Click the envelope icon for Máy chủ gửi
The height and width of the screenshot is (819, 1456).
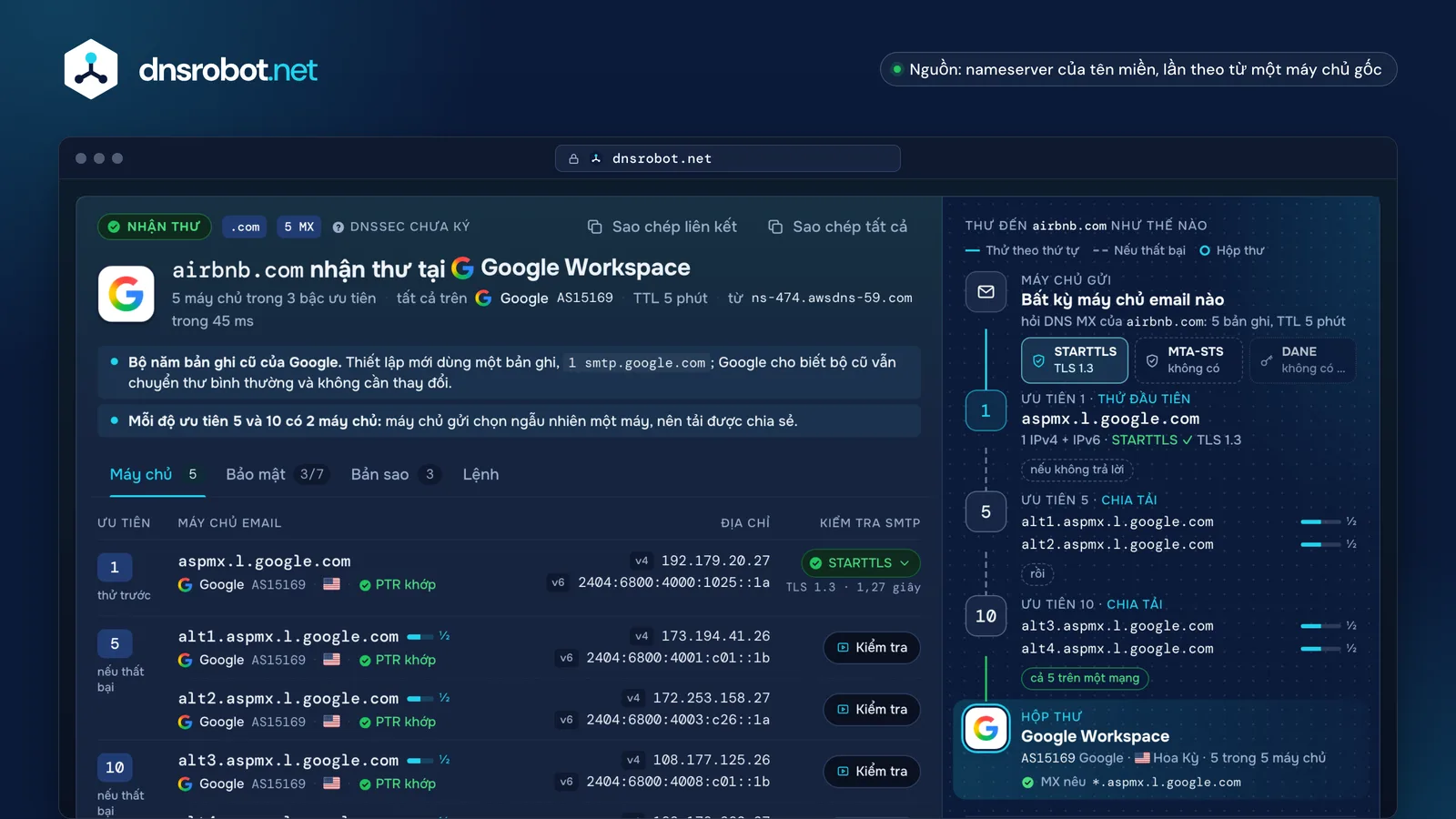pos(986,292)
